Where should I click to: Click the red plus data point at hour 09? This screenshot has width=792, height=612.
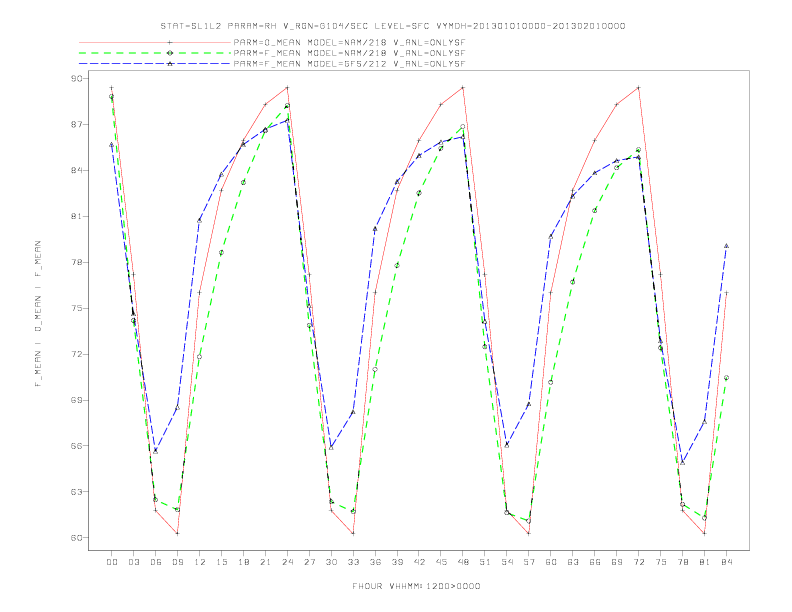coord(177,533)
